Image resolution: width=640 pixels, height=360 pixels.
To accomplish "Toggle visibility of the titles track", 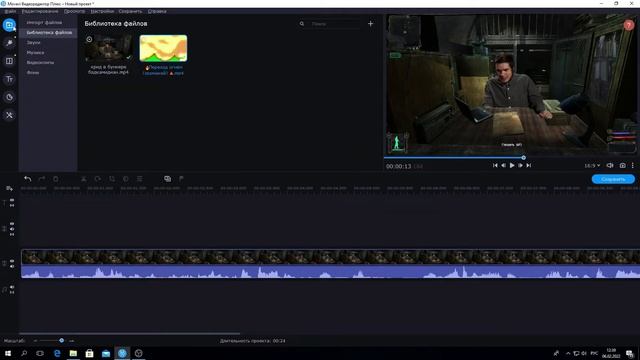I will 12,200.
